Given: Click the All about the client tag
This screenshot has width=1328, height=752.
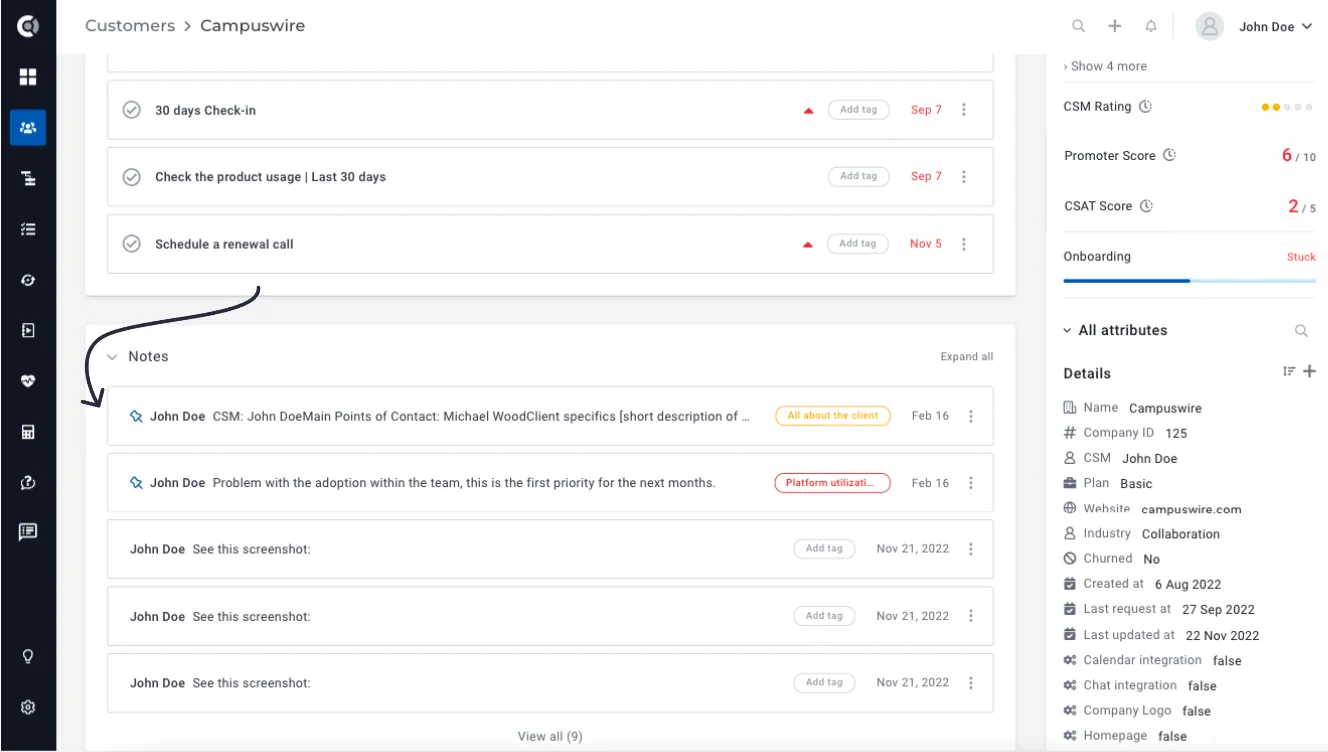Looking at the screenshot, I should 833,416.
